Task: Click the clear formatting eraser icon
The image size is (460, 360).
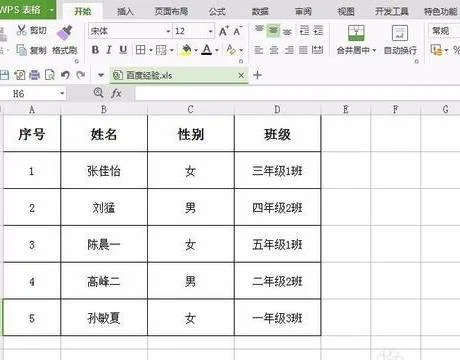Action: (x=231, y=50)
